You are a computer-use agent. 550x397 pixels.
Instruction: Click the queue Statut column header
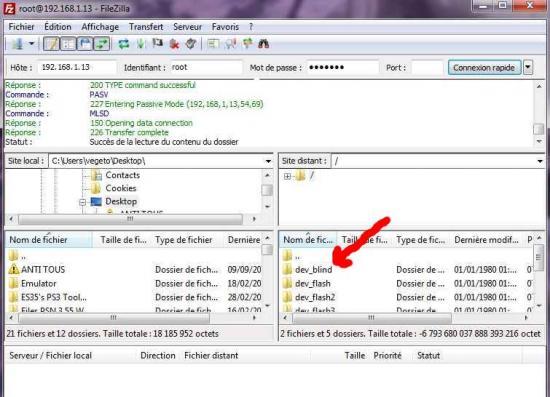[428, 355]
